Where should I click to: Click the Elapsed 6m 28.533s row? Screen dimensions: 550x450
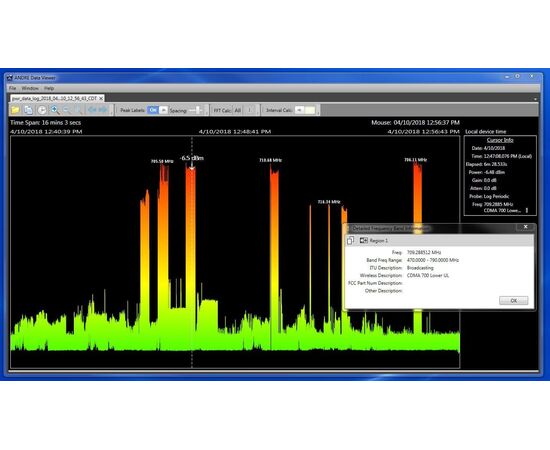tap(486, 164)
